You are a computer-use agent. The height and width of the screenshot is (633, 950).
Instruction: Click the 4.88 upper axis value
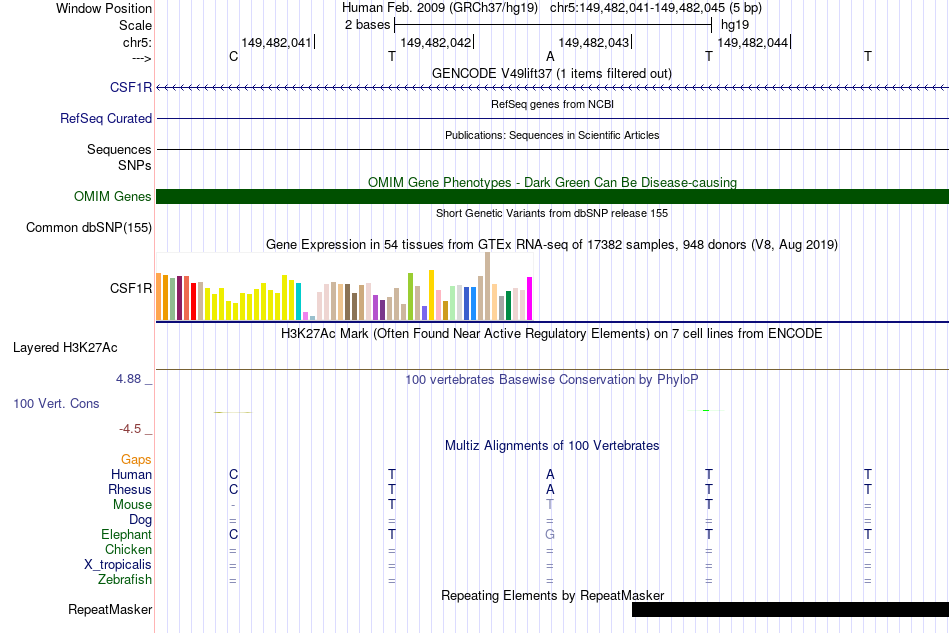(128, 379)
